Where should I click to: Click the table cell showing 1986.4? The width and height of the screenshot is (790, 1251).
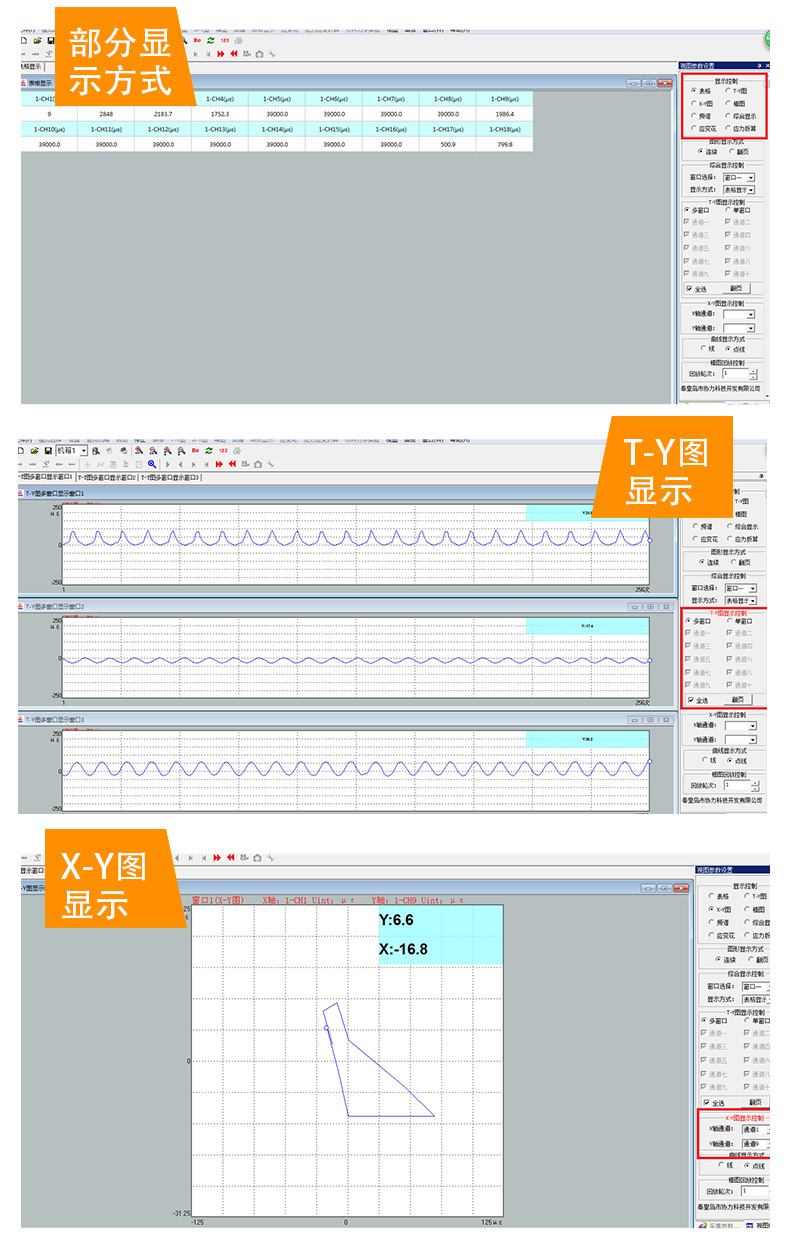click(505, 113)
